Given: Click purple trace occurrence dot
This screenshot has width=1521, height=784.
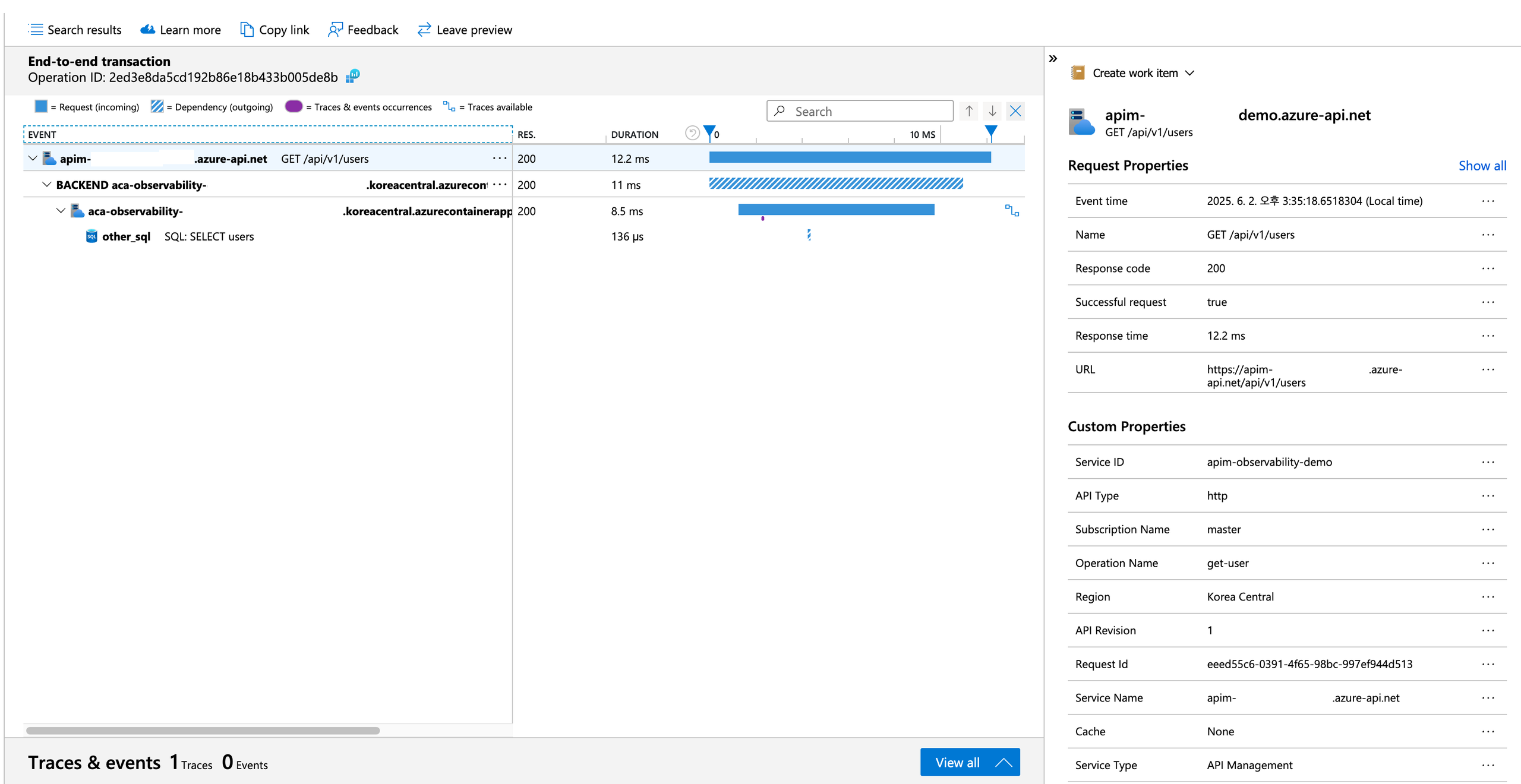Looking at the screenshot, I should tap(762, 219).
